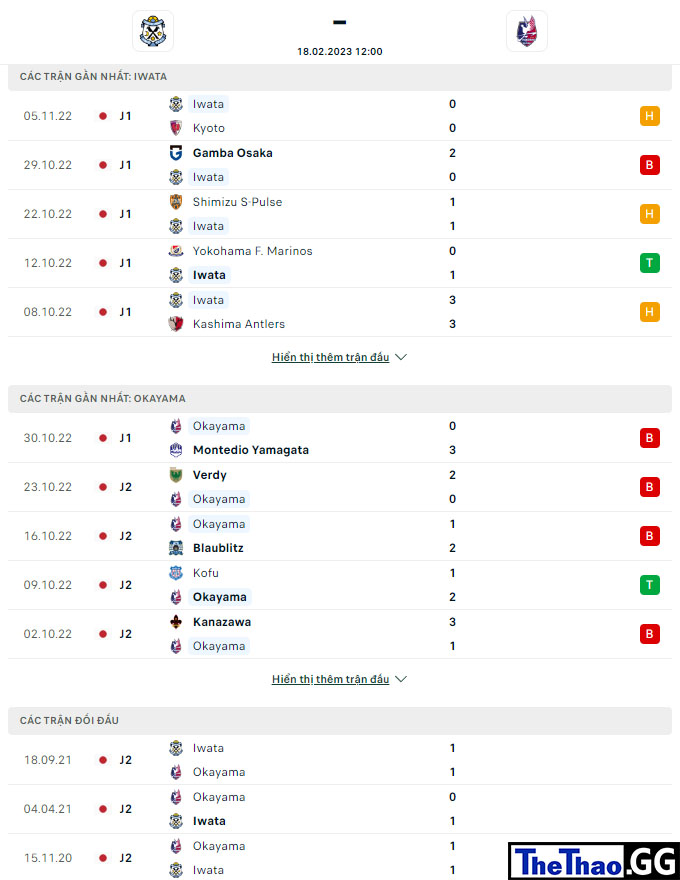Expand more Iwata matches with the chevron
680x880 pixels.
click(401, 357)
